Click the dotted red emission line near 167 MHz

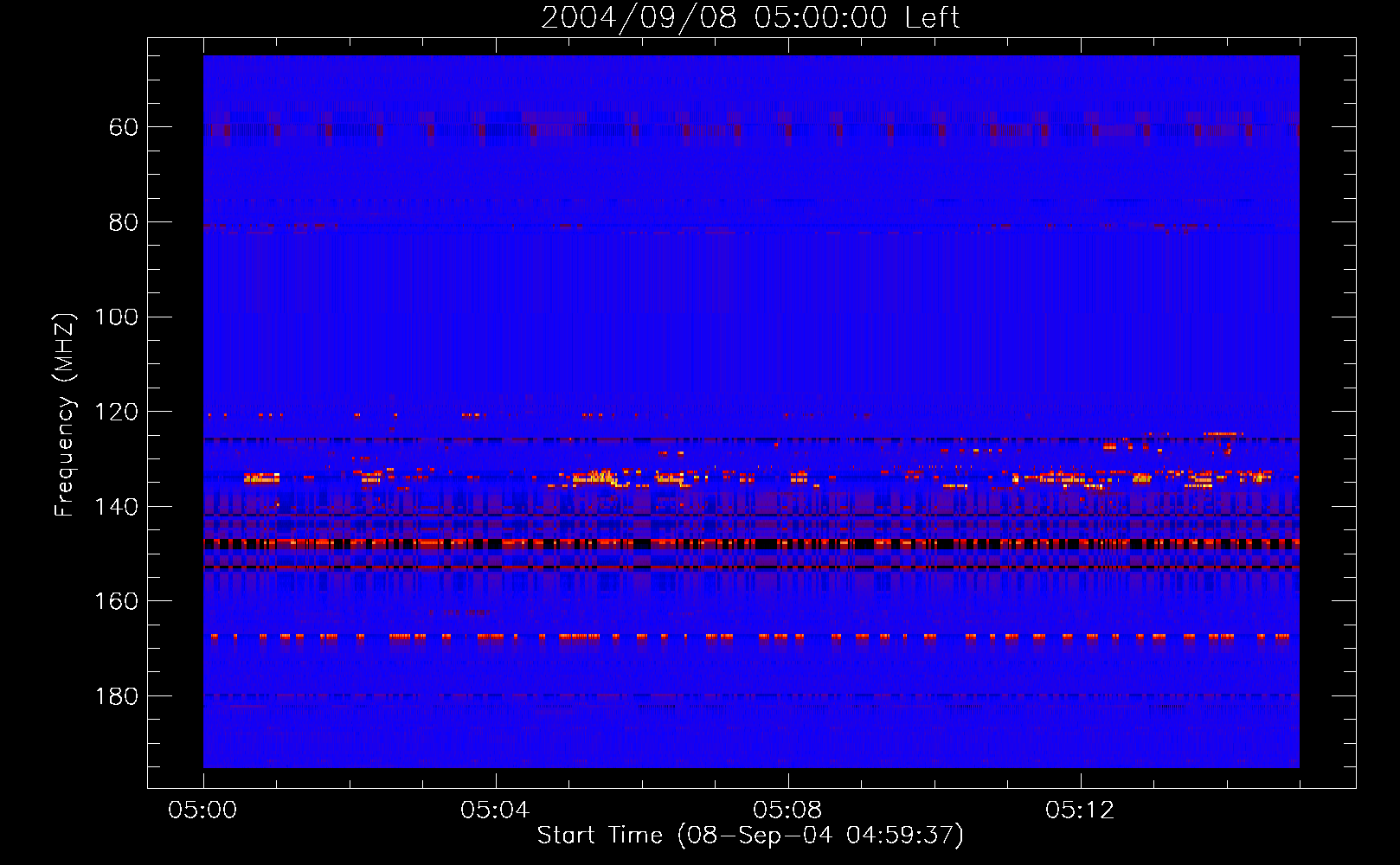(751, 637)
